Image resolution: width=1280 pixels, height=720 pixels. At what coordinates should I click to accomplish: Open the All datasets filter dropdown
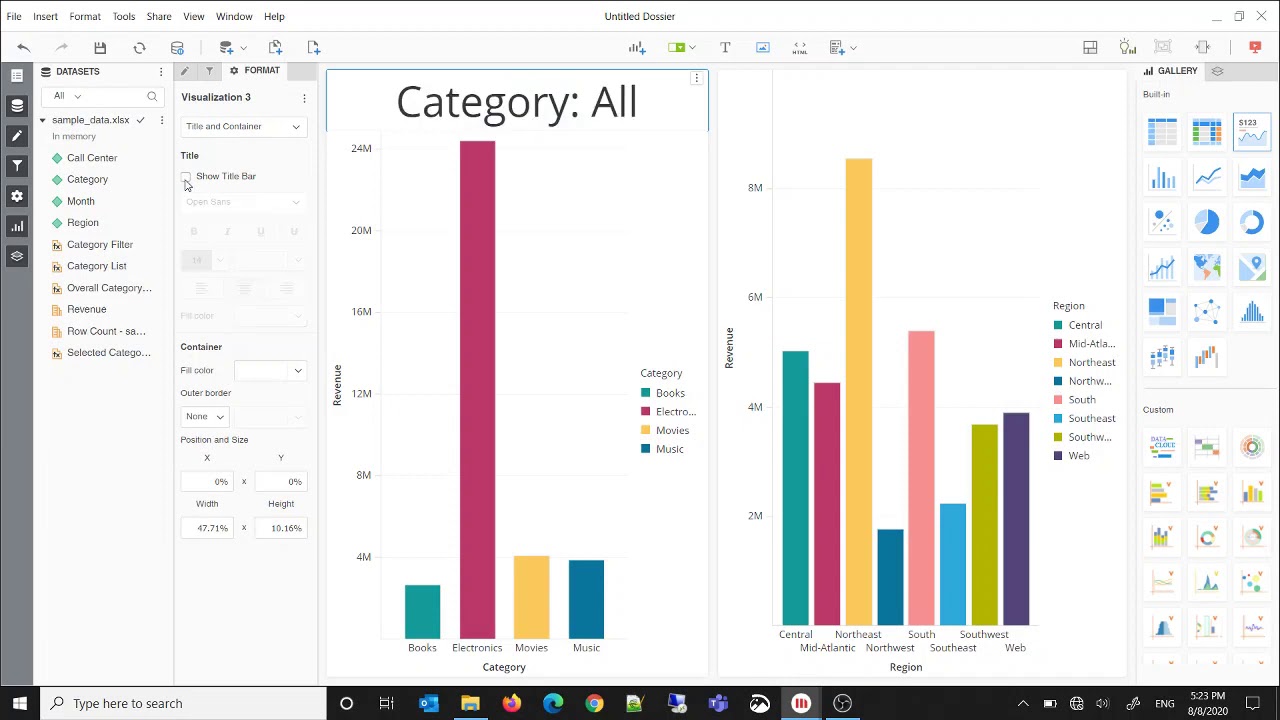pyautogui.click(x=67, y=96)
